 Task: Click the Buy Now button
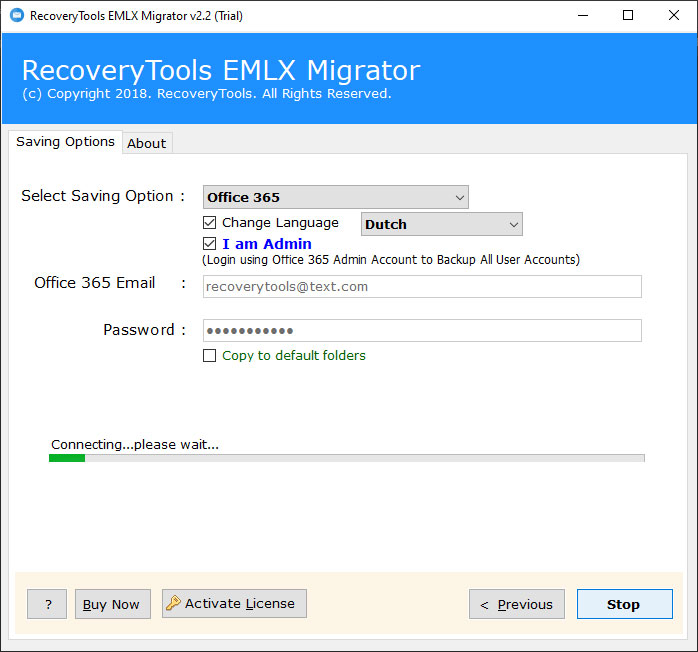pyautogui.click(x=113, y=604)
